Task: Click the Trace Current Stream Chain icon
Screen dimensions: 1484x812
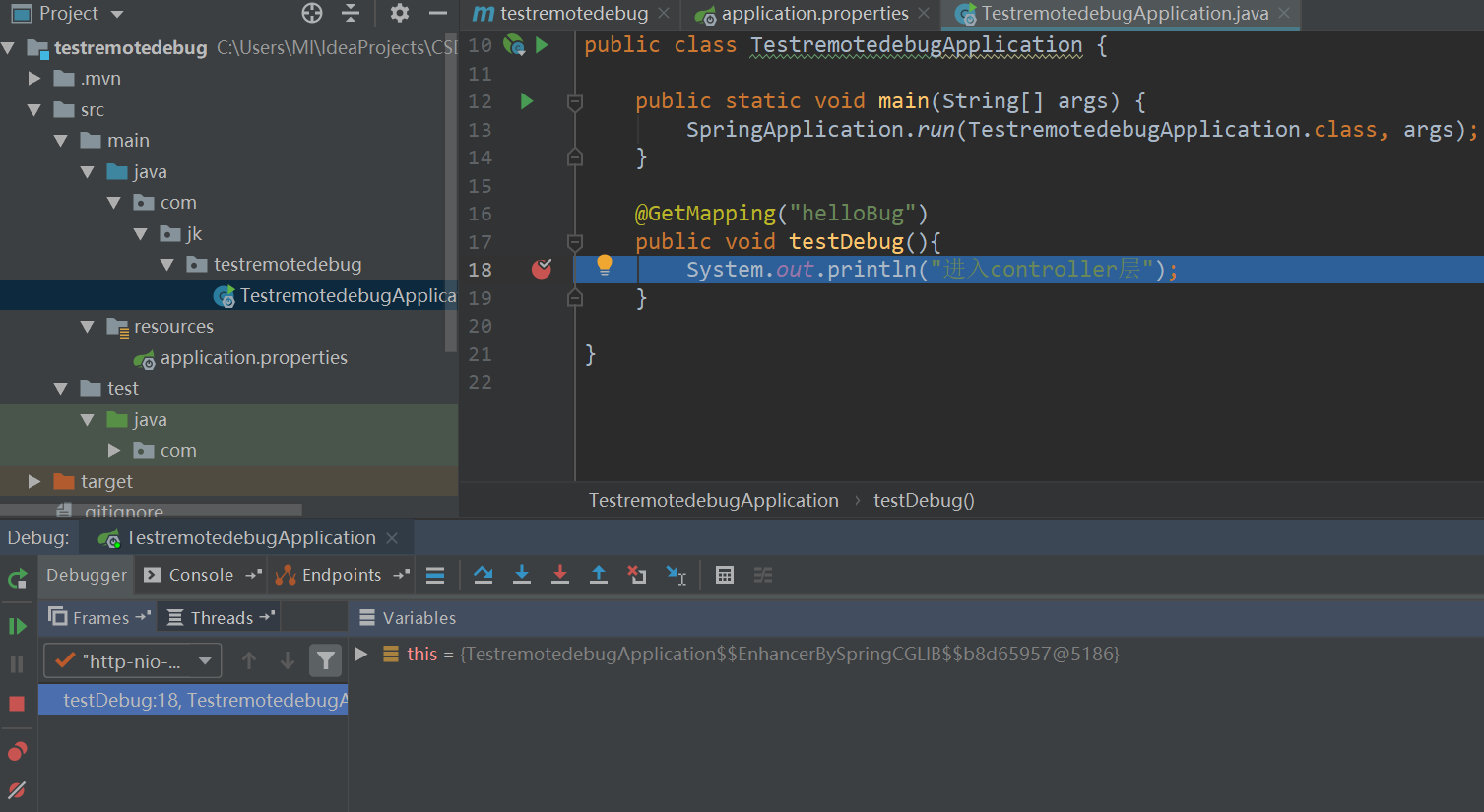Action: (763, 575)
